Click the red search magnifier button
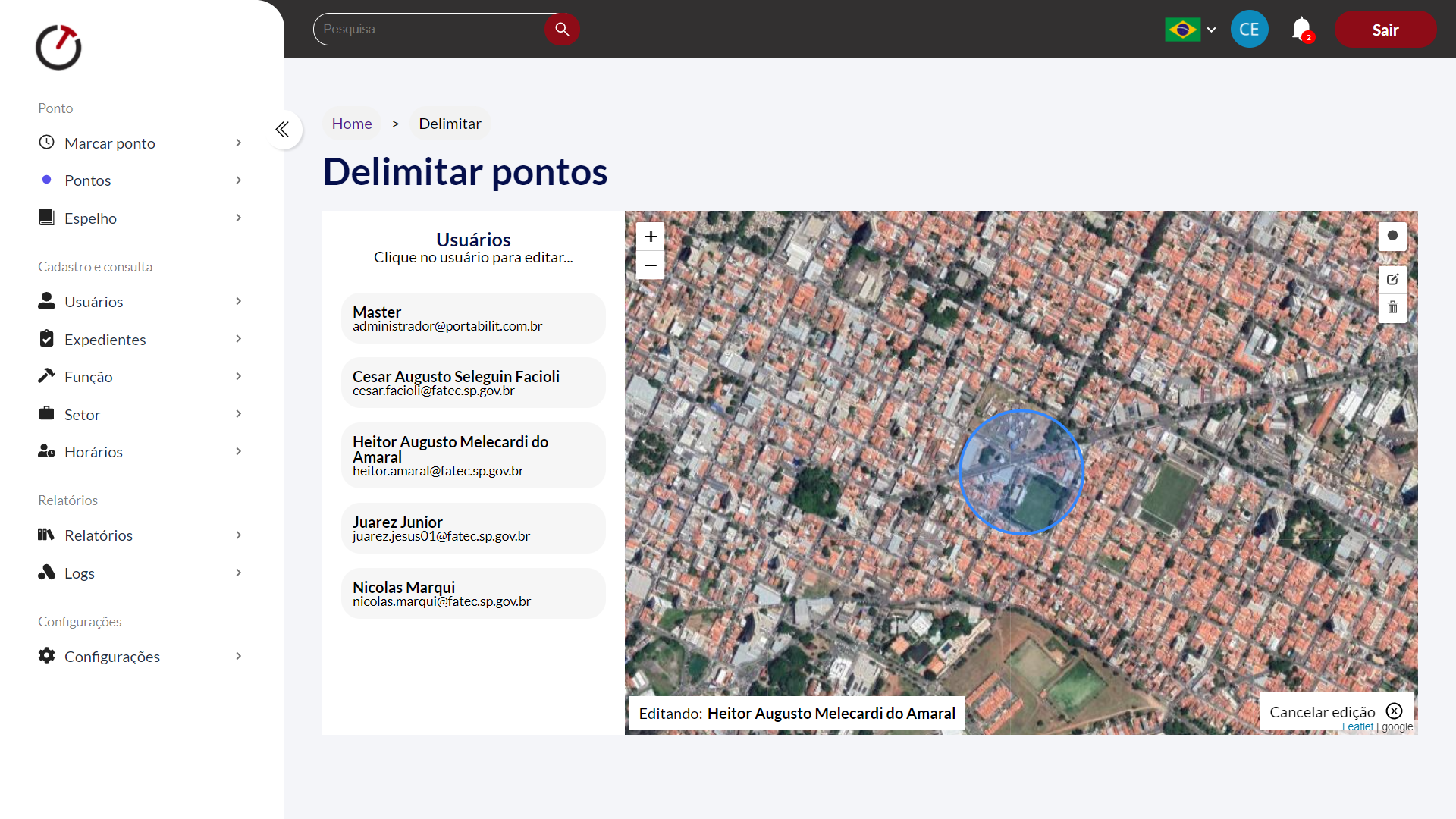 pos(562,29)
